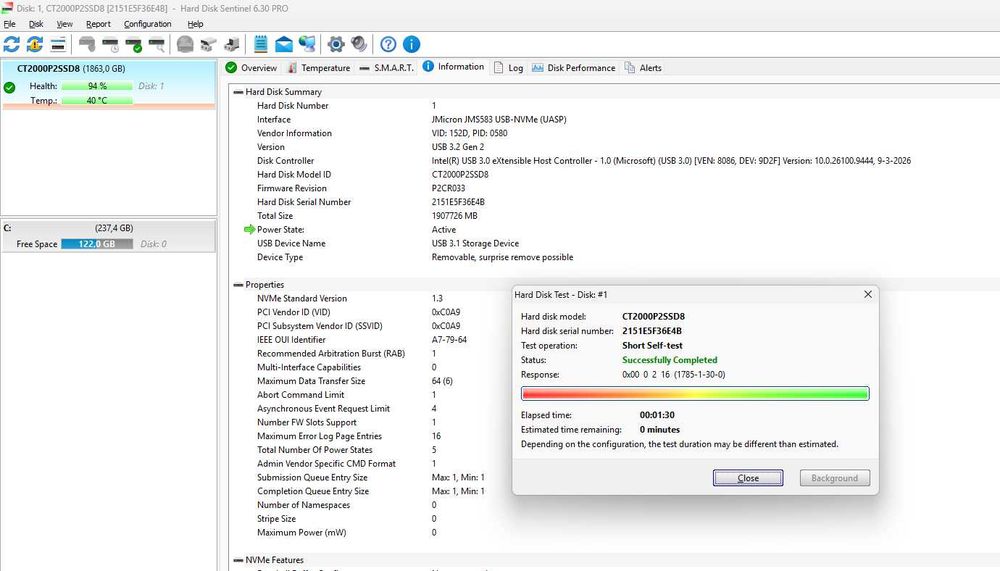Click the green Health 94 % bar
Image resolution: width=1000 pixels, height=571 pixels.
(x=97, y=86)
